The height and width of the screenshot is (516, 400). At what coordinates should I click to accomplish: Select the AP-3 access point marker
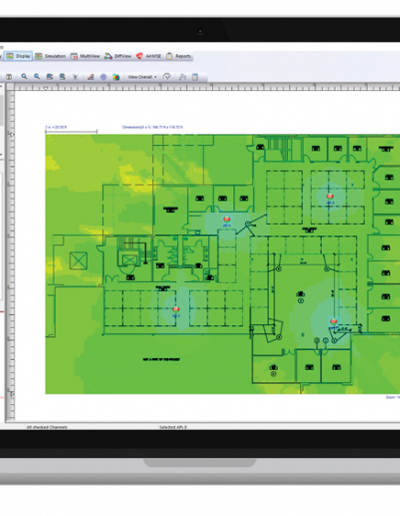point(330,196)
